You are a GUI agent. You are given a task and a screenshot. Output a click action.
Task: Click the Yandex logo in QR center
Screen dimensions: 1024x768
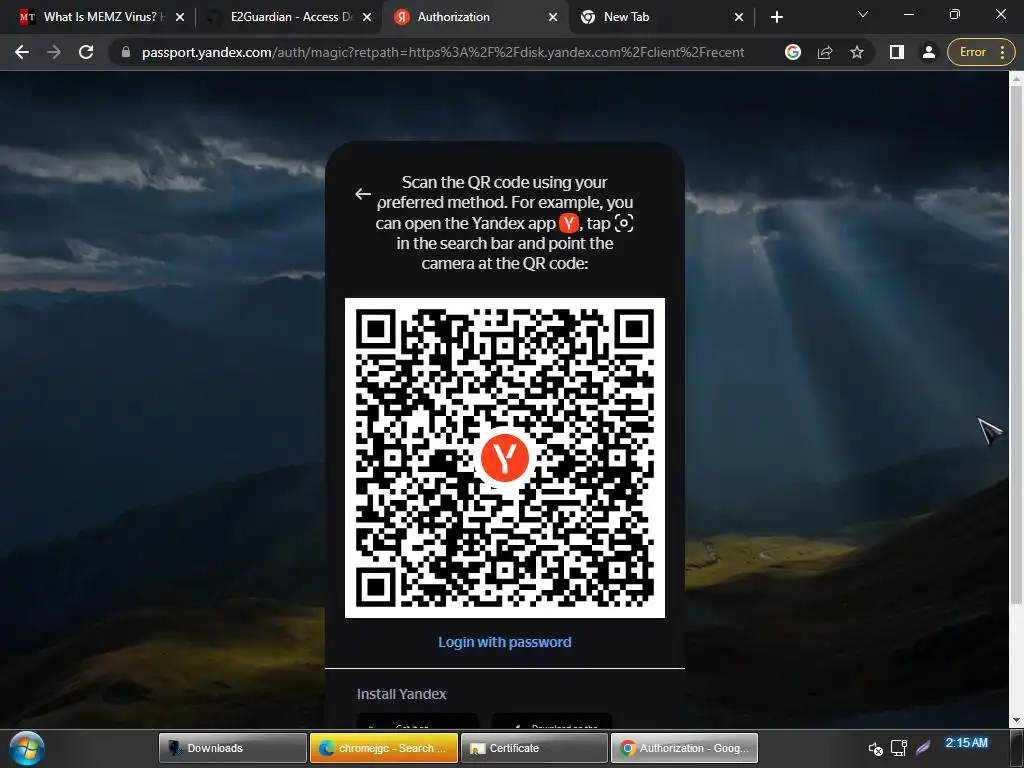pos(505,458)
